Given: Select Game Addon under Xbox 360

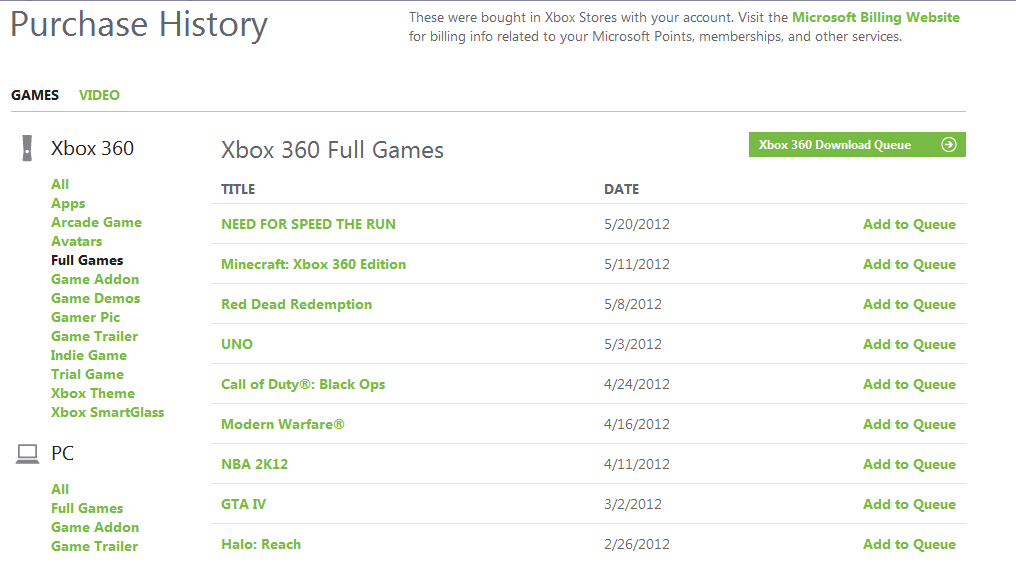Looking at the screenshot, I should 95,279.
